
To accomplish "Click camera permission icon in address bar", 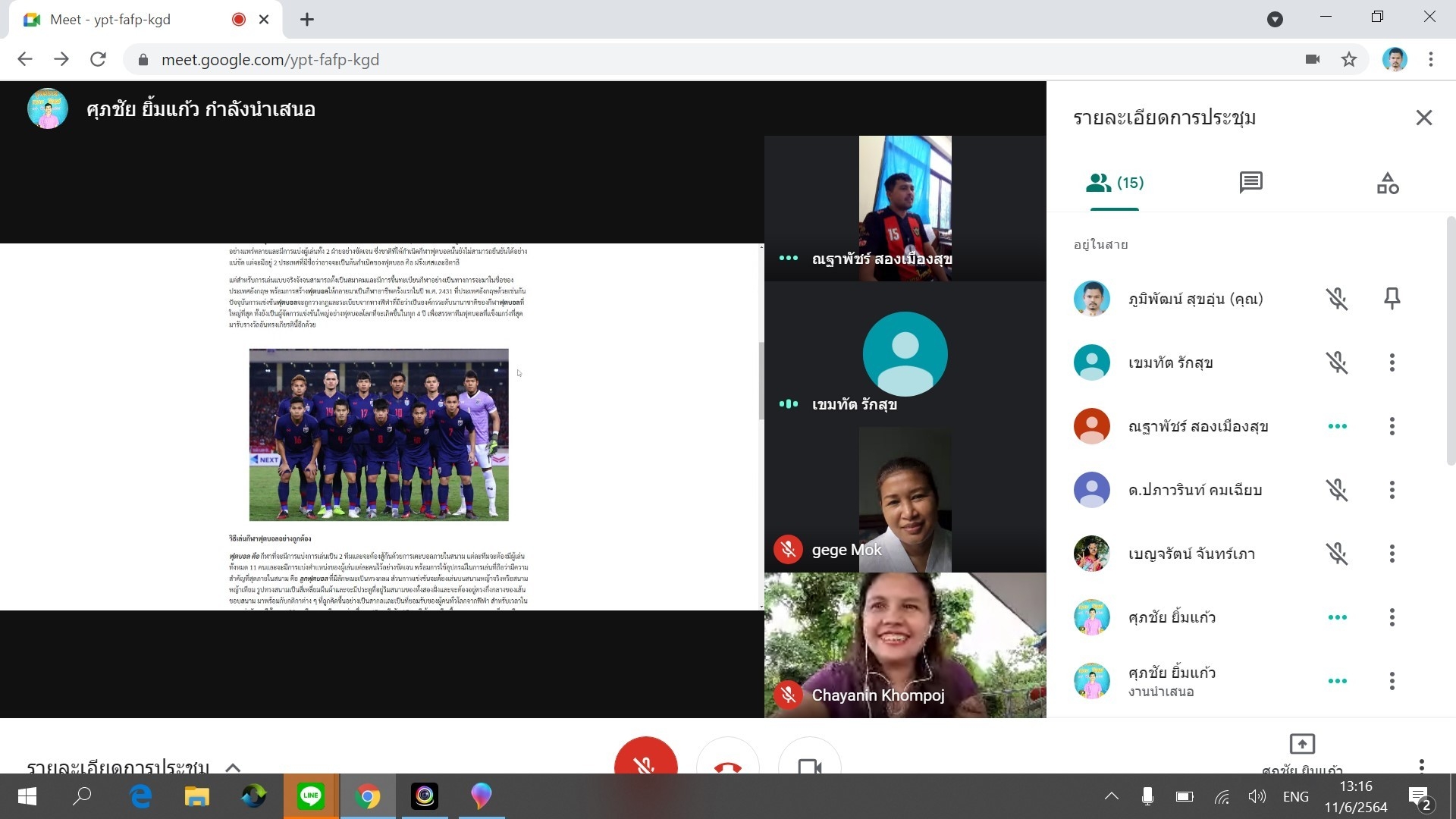I will (x=1312, y=59).
